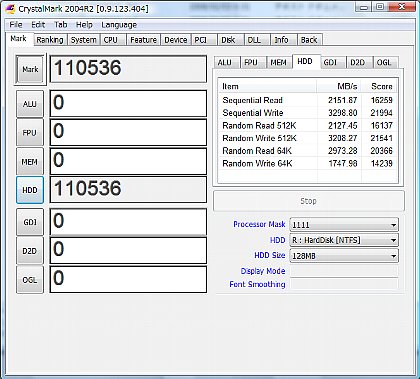Click the Display Mode field
The width and height of the screenshot is (420, 379).
344,271
